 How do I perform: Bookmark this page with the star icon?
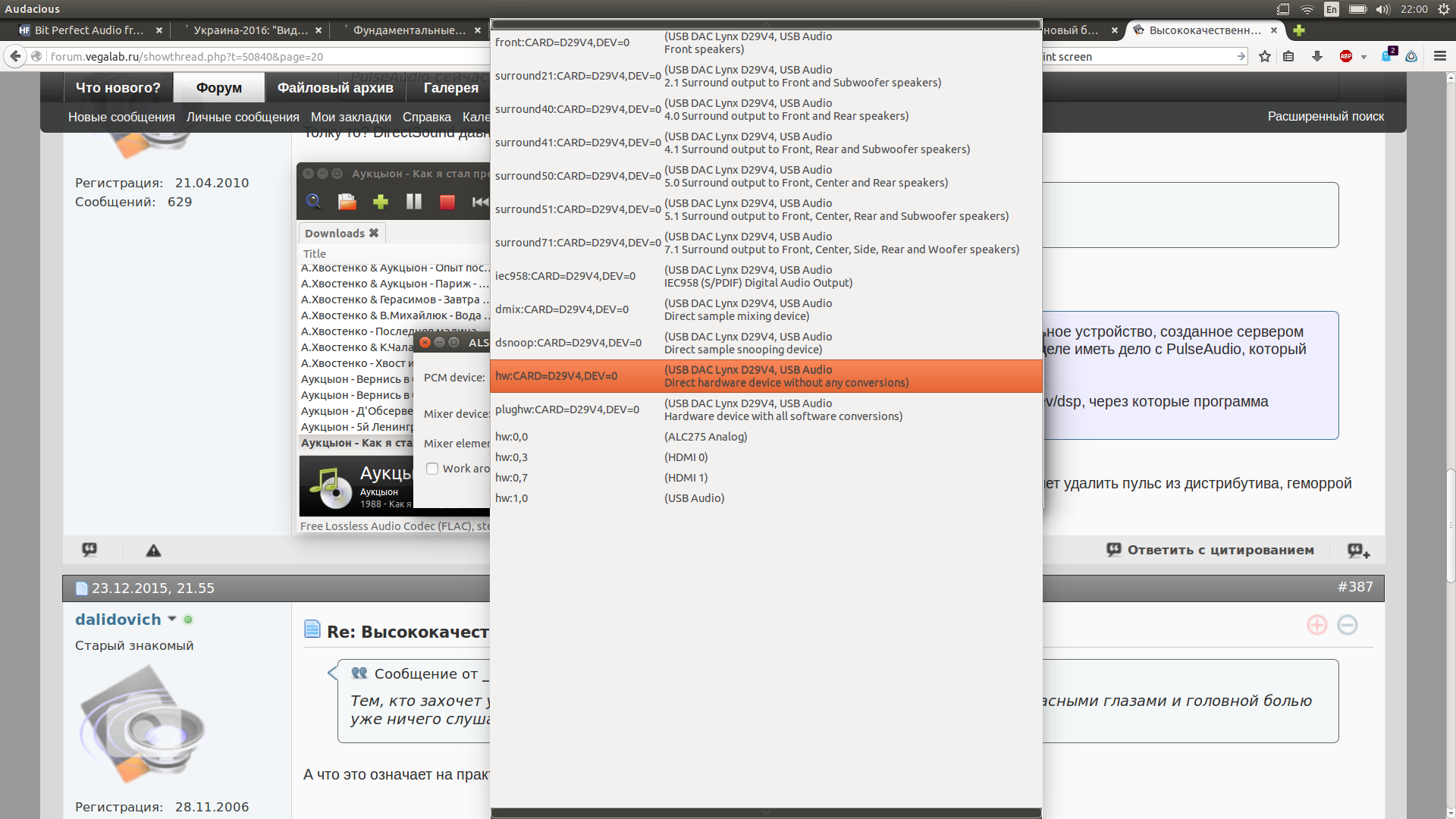(x=1265, y=56)
